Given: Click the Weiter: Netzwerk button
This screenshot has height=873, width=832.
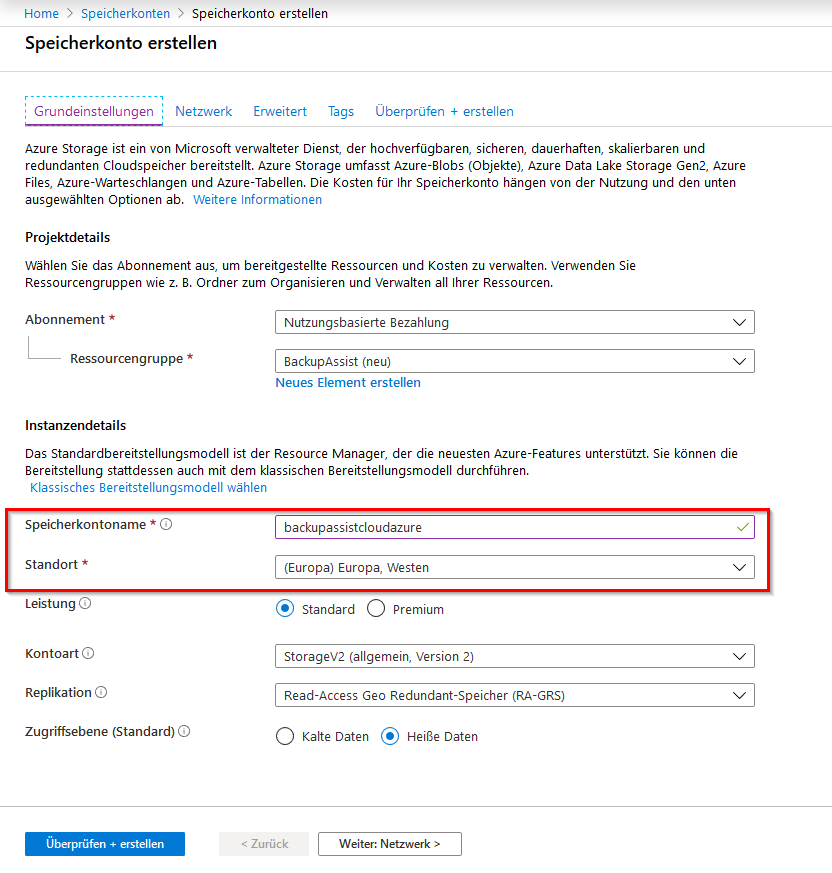Looking at the screenshot, I should 390,844.
